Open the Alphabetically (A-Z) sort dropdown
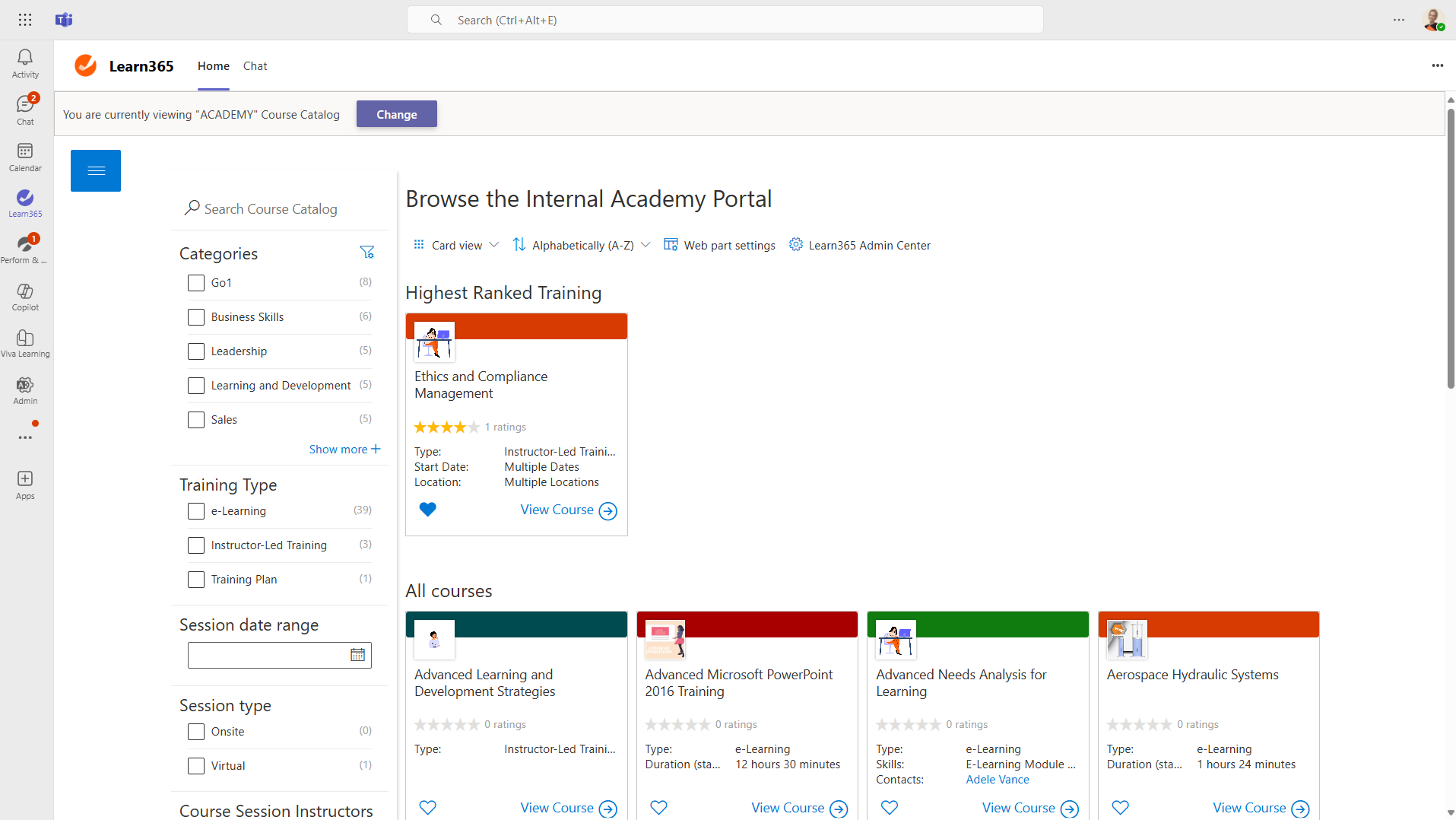 tap(582, 245)
